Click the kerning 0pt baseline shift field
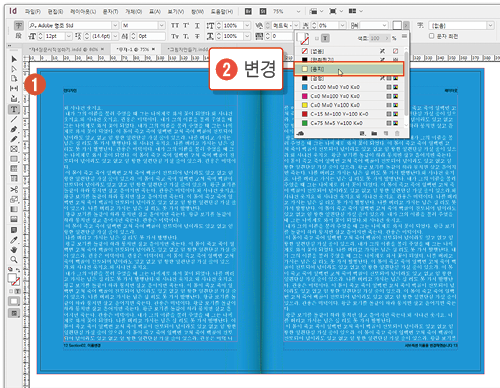The image size is (500, 388). click(x=151, y=36)
